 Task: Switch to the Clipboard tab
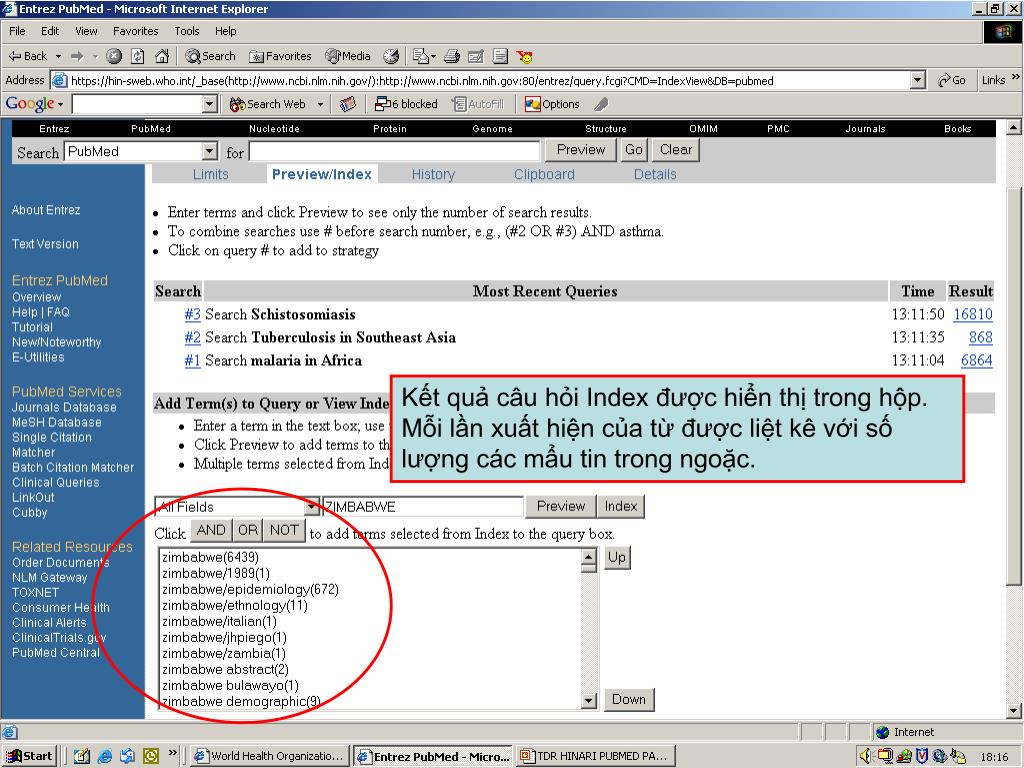pos(544,174)
